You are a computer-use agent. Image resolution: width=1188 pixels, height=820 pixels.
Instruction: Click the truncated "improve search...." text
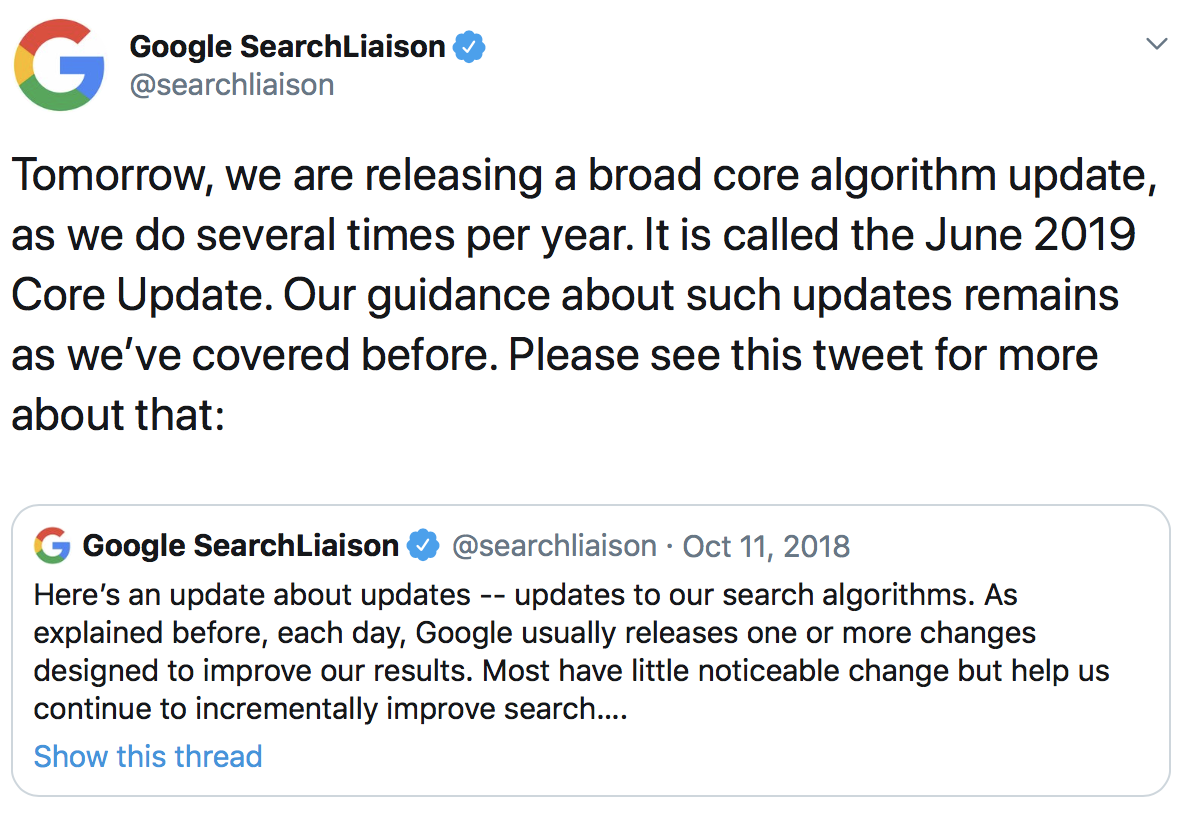pos(555,709)
